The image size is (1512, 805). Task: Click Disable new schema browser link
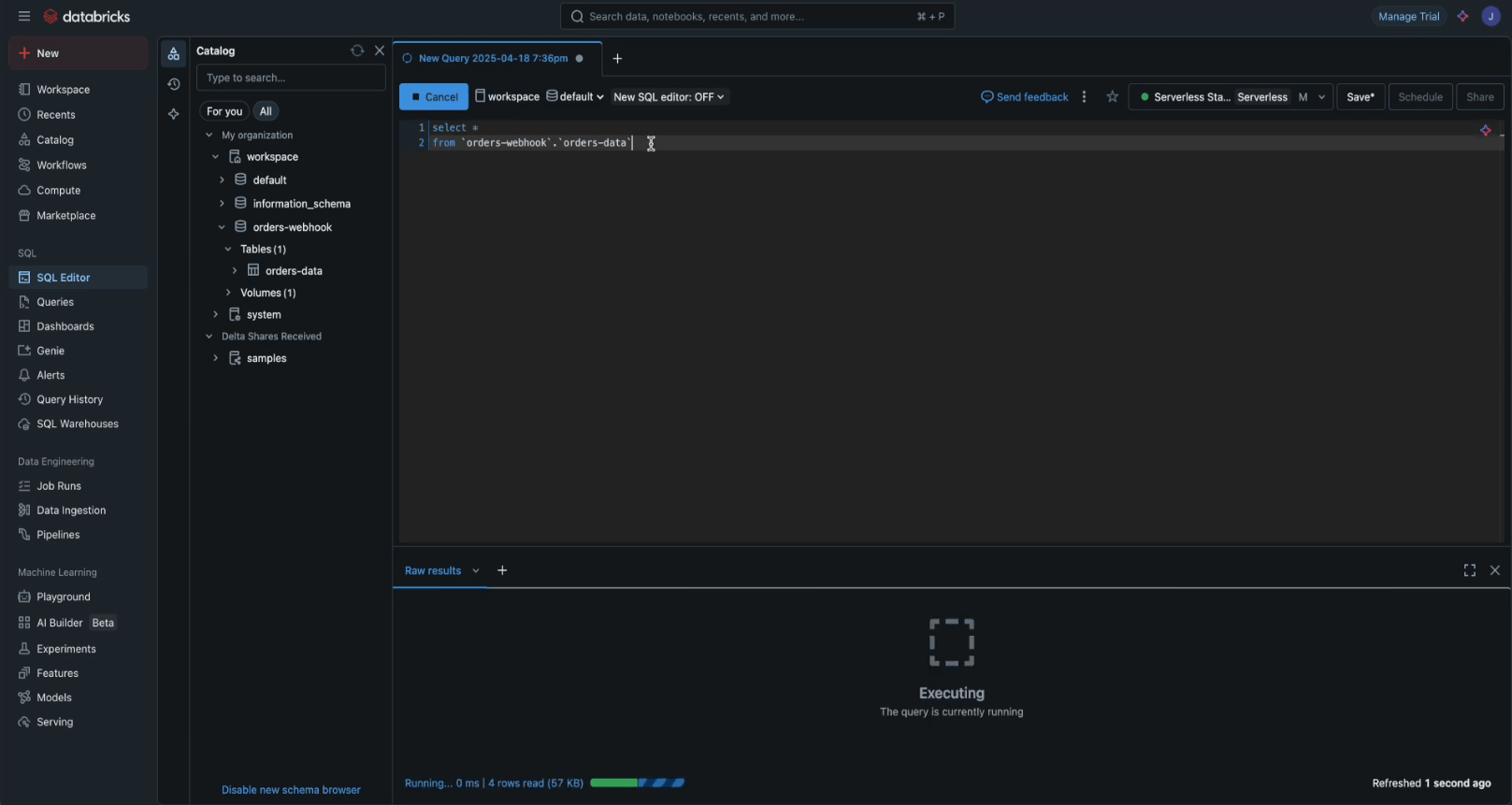coord(291,790)
